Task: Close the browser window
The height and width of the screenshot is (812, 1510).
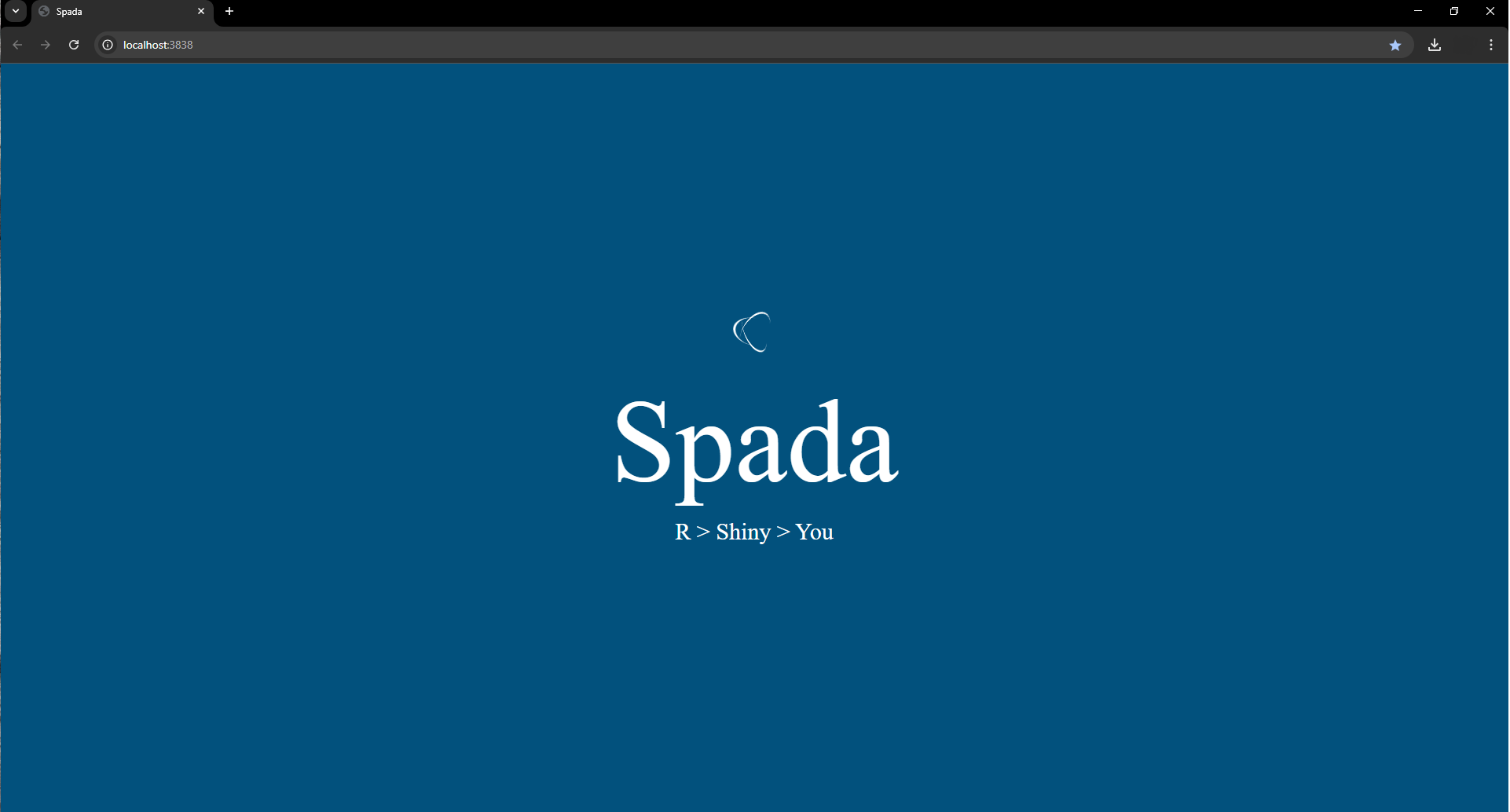Action: pyautogui.click(x=1490, y=11)
